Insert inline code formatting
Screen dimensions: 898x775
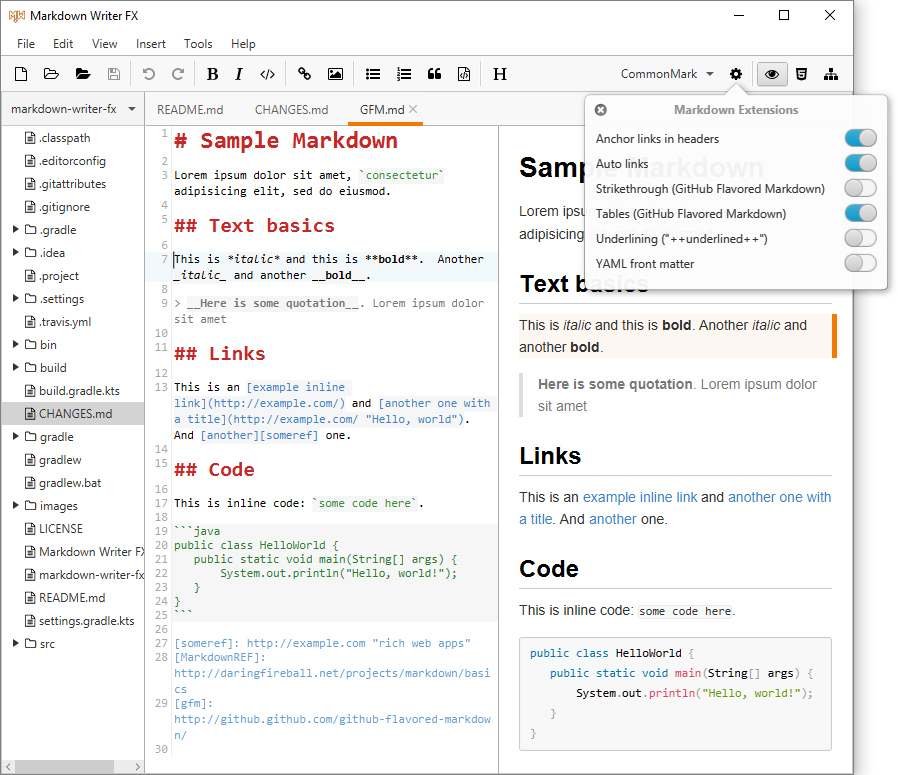[x=267, y=74]
